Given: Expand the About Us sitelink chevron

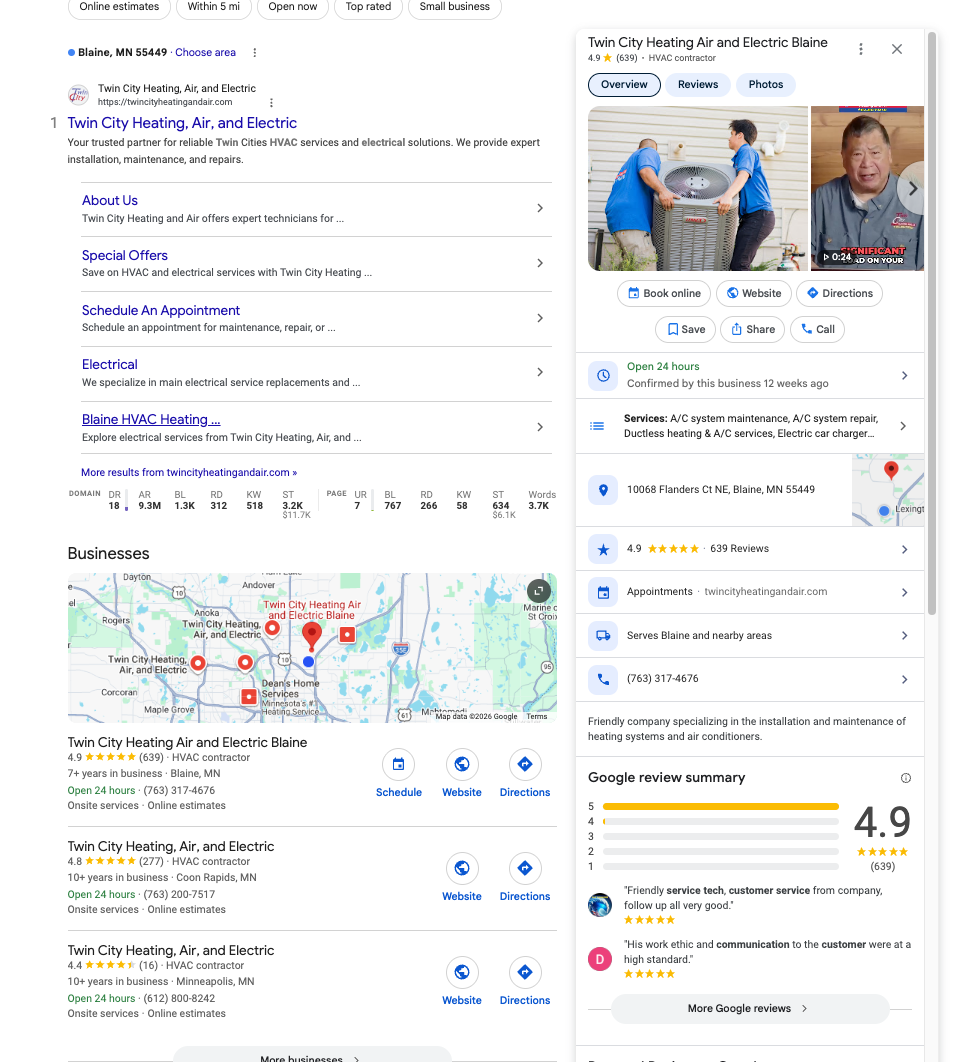Looking at the screenshot, I should pyautogui.click(x=540, y=208).
